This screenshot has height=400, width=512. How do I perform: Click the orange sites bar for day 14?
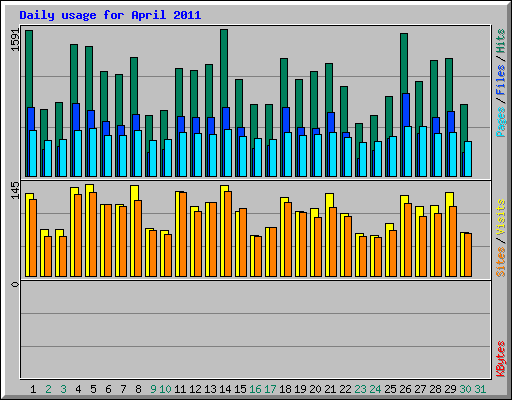click(x=228, y=234)
